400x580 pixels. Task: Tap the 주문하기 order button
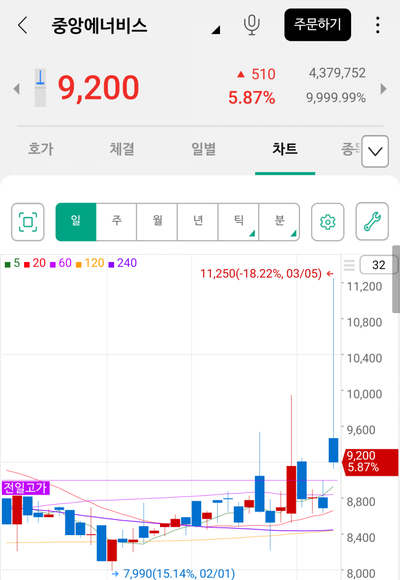317,25
